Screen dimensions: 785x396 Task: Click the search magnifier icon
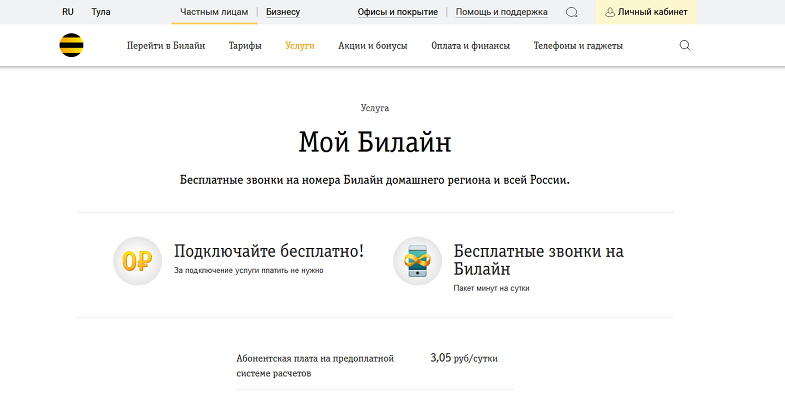click(x=685, y=46)
